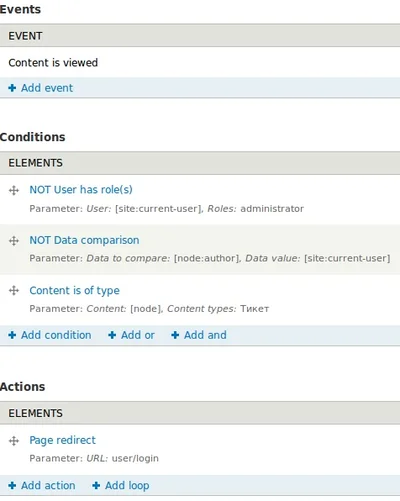Select the Content is viewed event row
400x501 pixels.
(x=200, y=63)
